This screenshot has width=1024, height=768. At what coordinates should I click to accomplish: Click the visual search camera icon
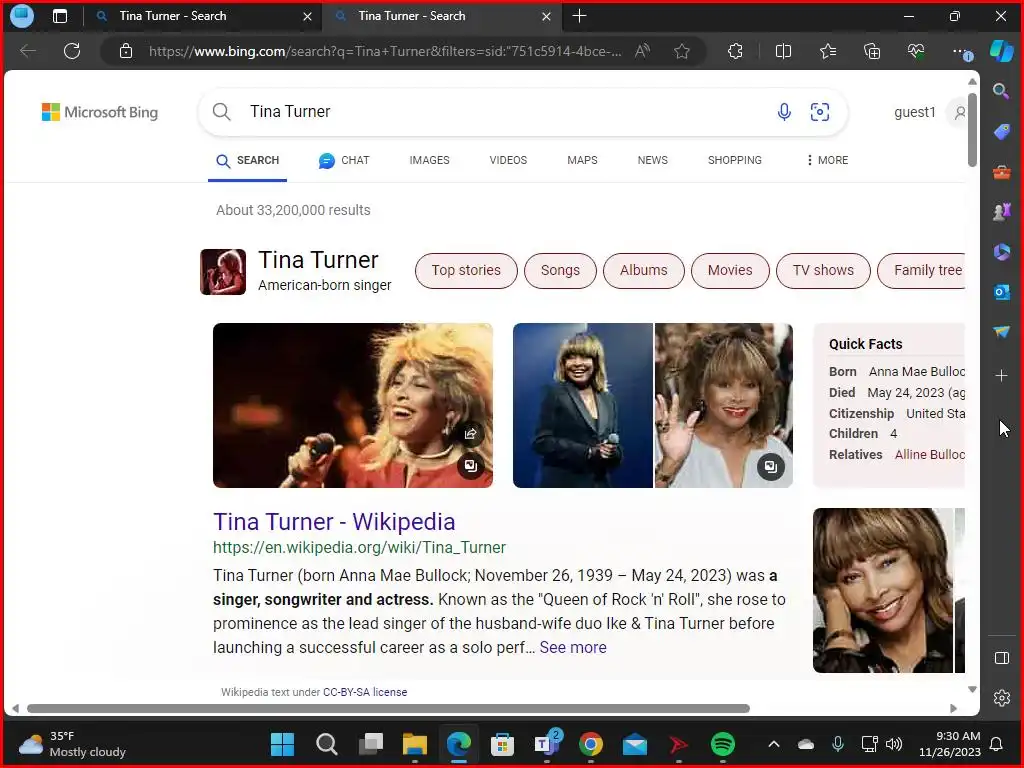coord(820,112)
